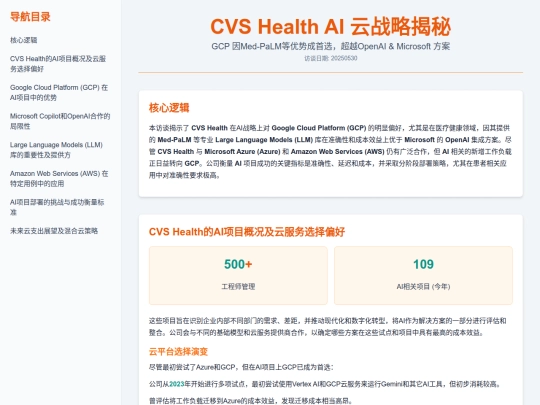The image size is (540, 405).
Task: Click the 访谈日期 20250530 date text
Action: (331, 58)
